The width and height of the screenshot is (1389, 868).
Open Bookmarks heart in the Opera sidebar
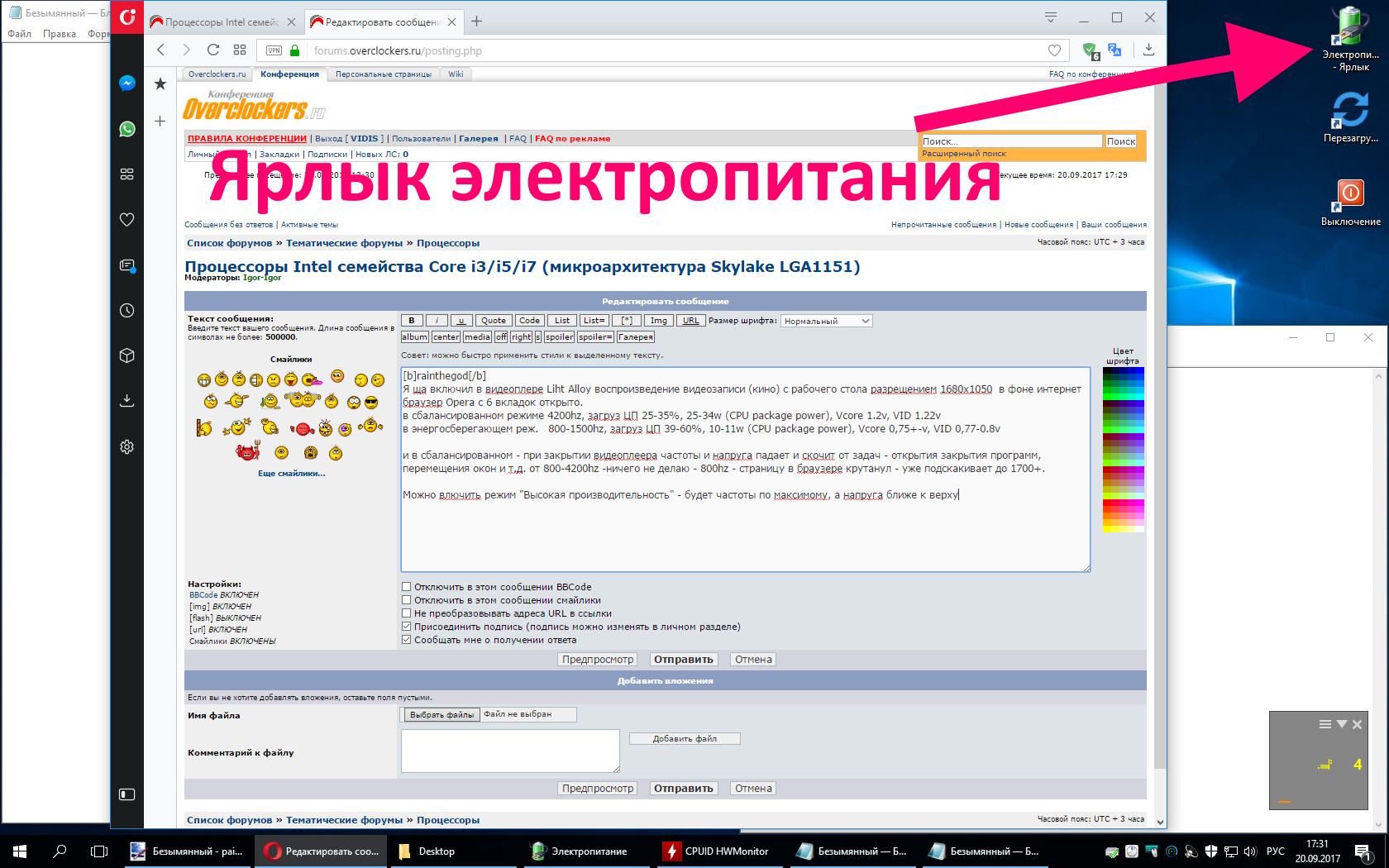(127, 220)
